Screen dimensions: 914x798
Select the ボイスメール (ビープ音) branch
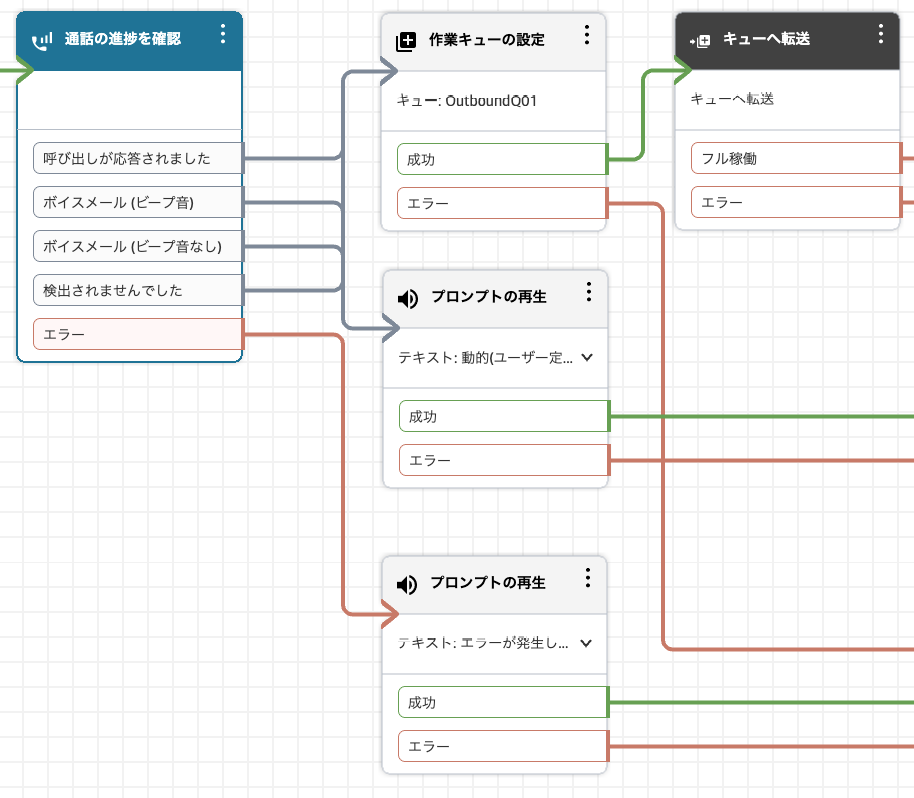click(x=138, y=202)
